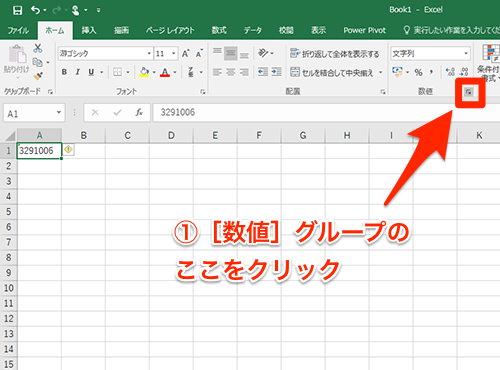
Task: Switch to the 数式 tab
Action: click(219, 30)
